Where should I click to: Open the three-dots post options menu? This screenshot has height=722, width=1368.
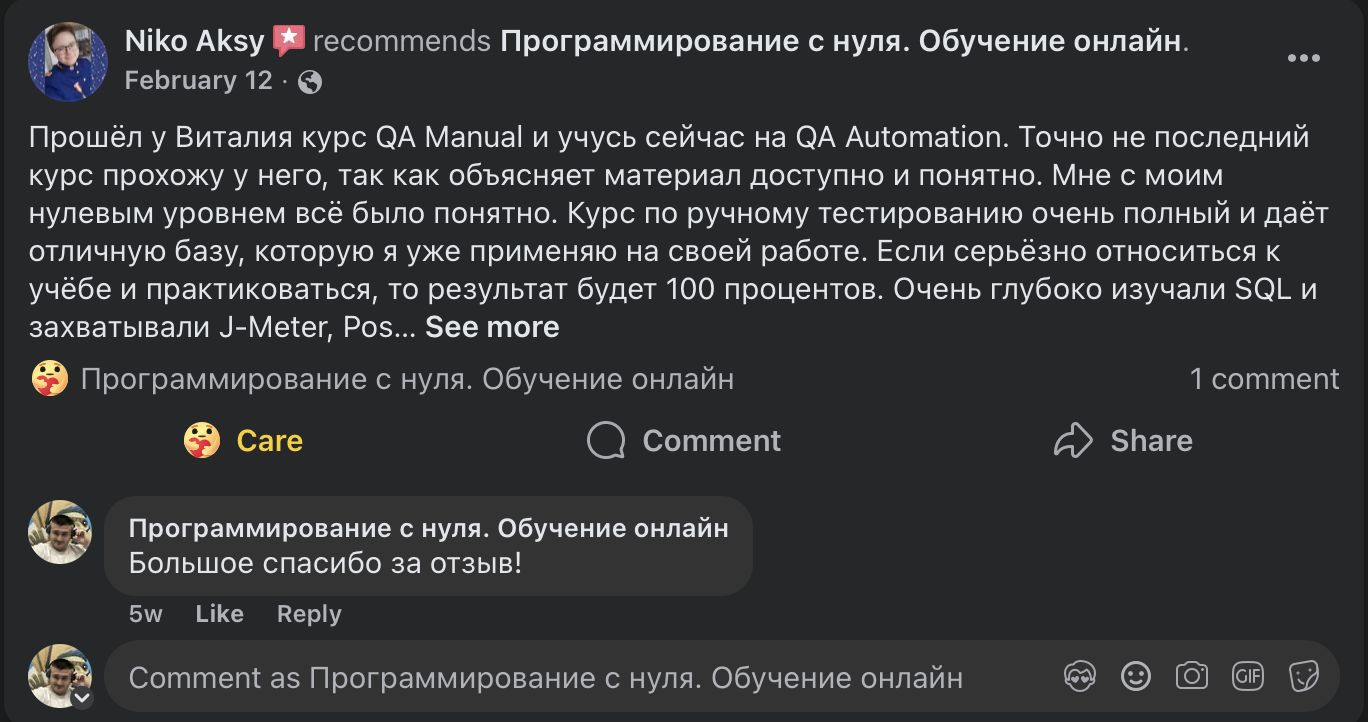pyautogui.click(x=1303, y=59)
